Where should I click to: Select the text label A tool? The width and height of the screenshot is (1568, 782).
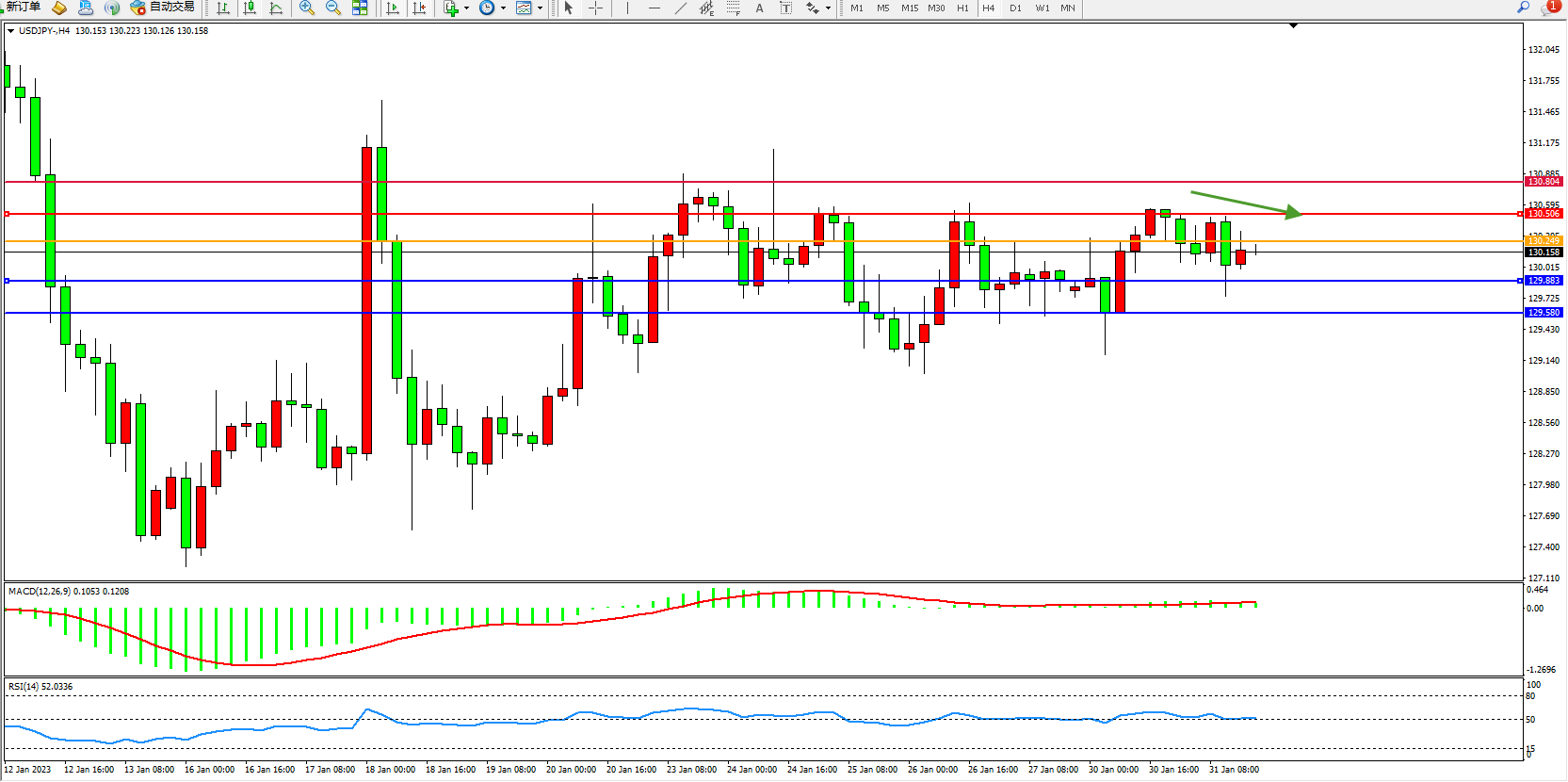[759, 8]
